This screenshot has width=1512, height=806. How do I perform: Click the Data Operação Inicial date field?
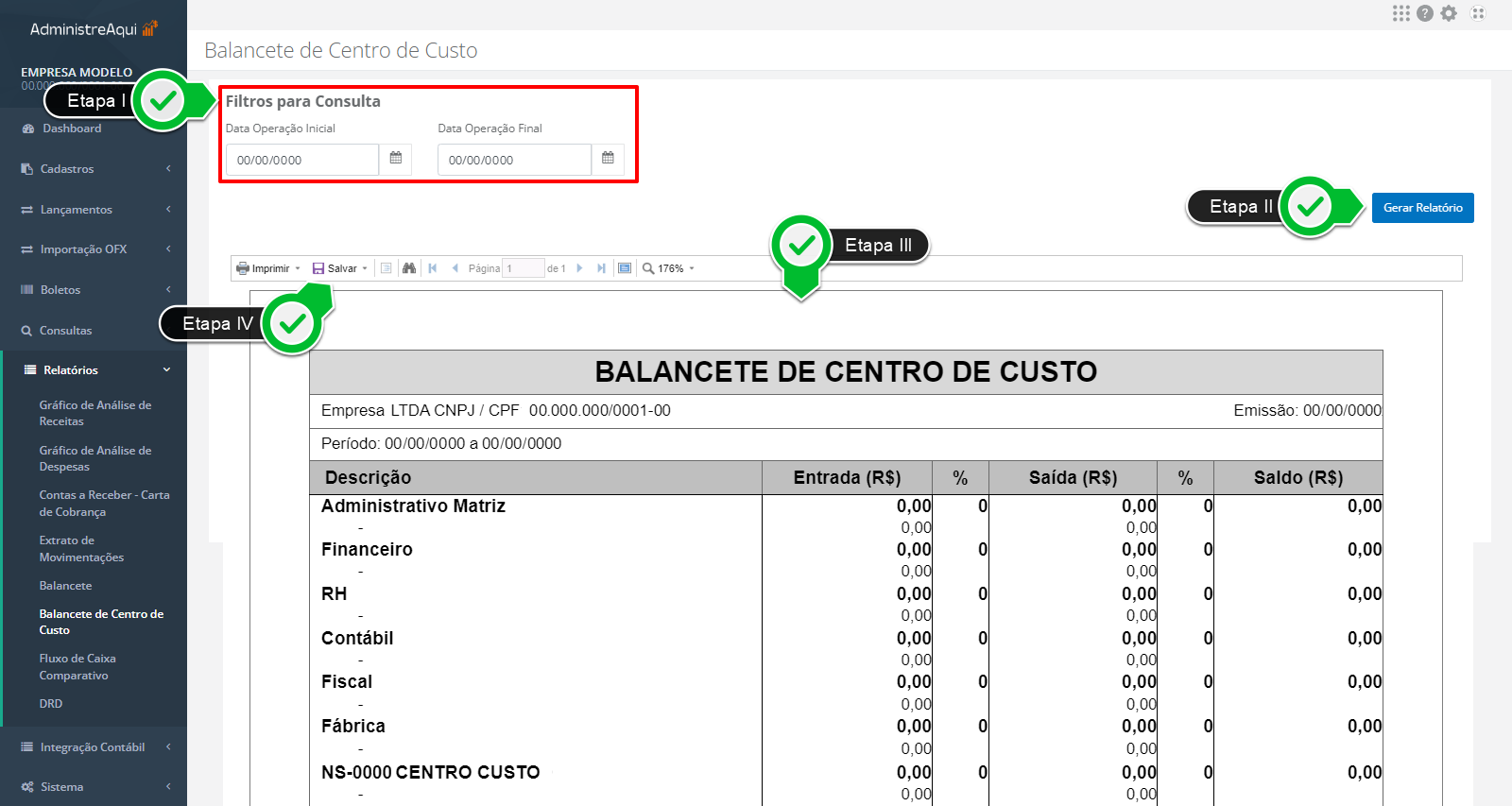coord(301,160)
